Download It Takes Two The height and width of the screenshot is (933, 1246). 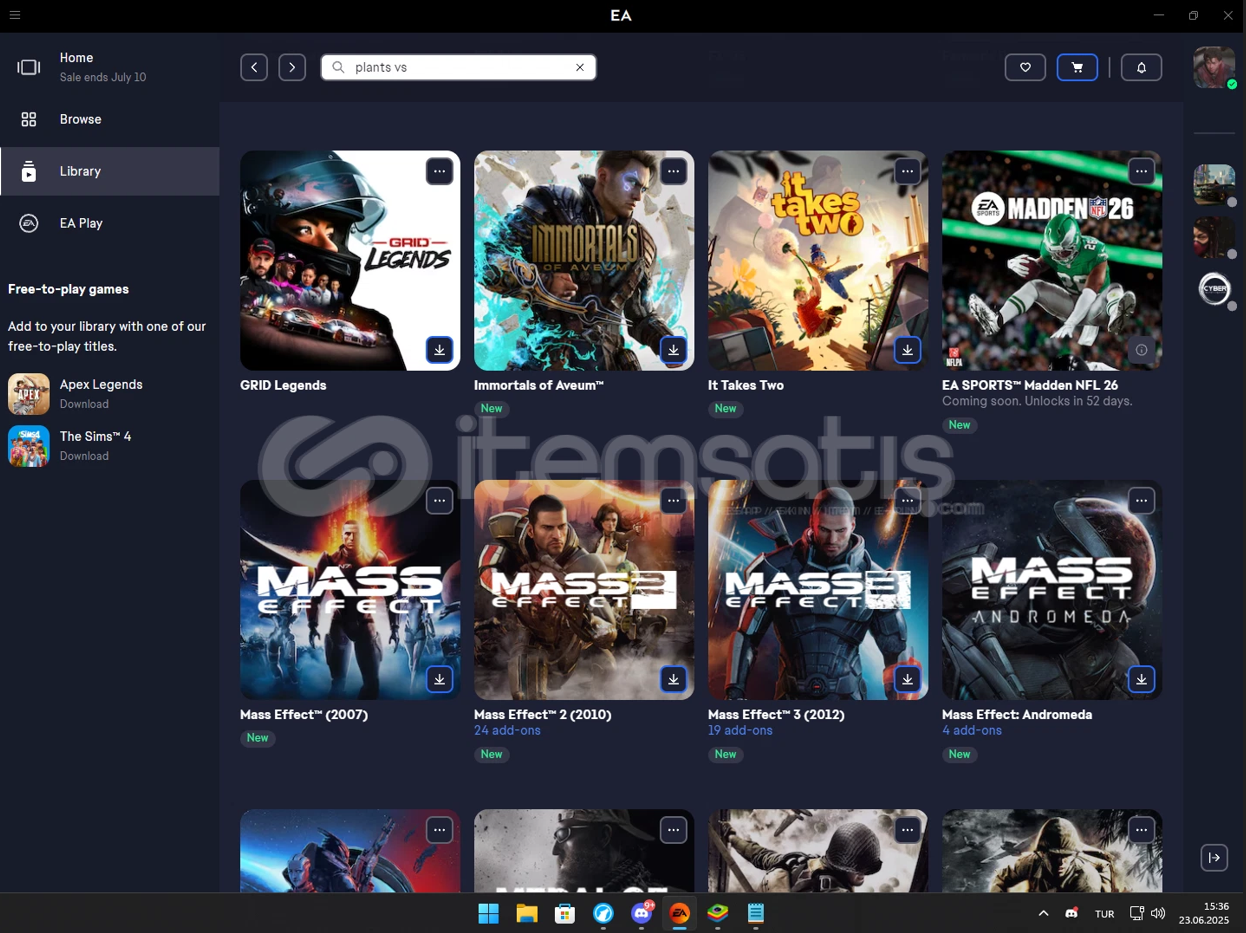(908, 350)
